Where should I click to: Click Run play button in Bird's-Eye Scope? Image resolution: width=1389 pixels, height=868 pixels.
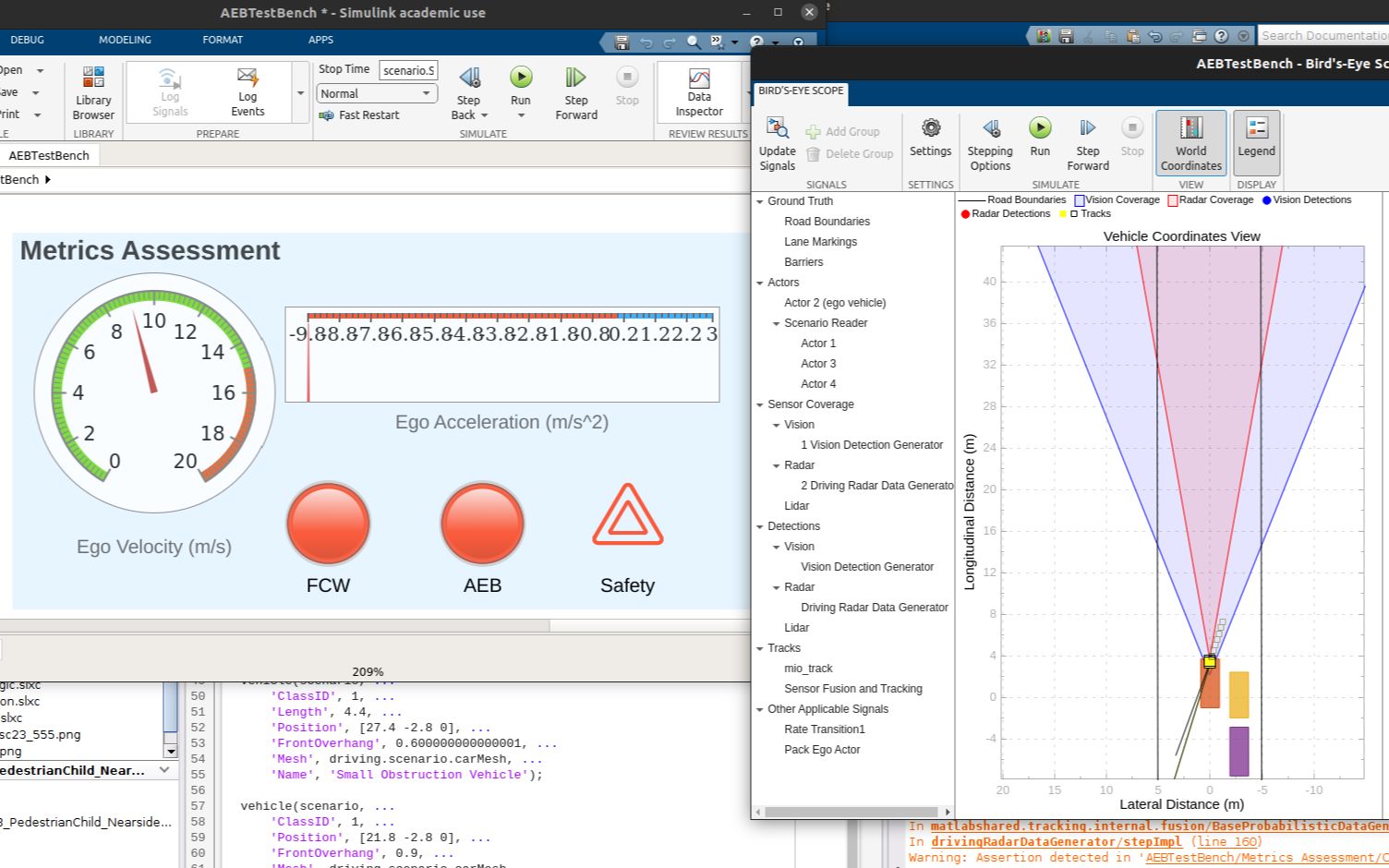coord(1040,127)
